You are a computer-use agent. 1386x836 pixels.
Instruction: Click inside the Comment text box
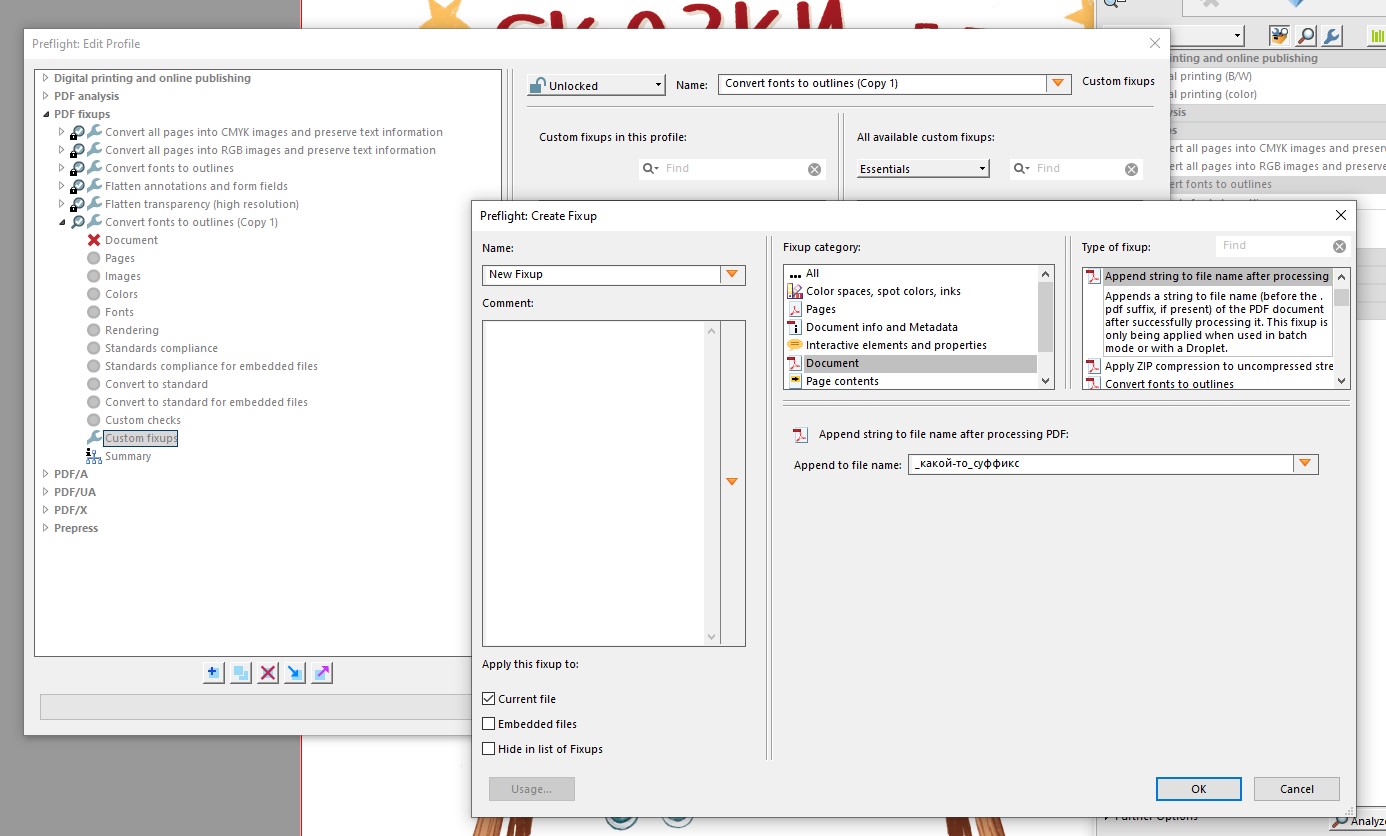point(593,483)
